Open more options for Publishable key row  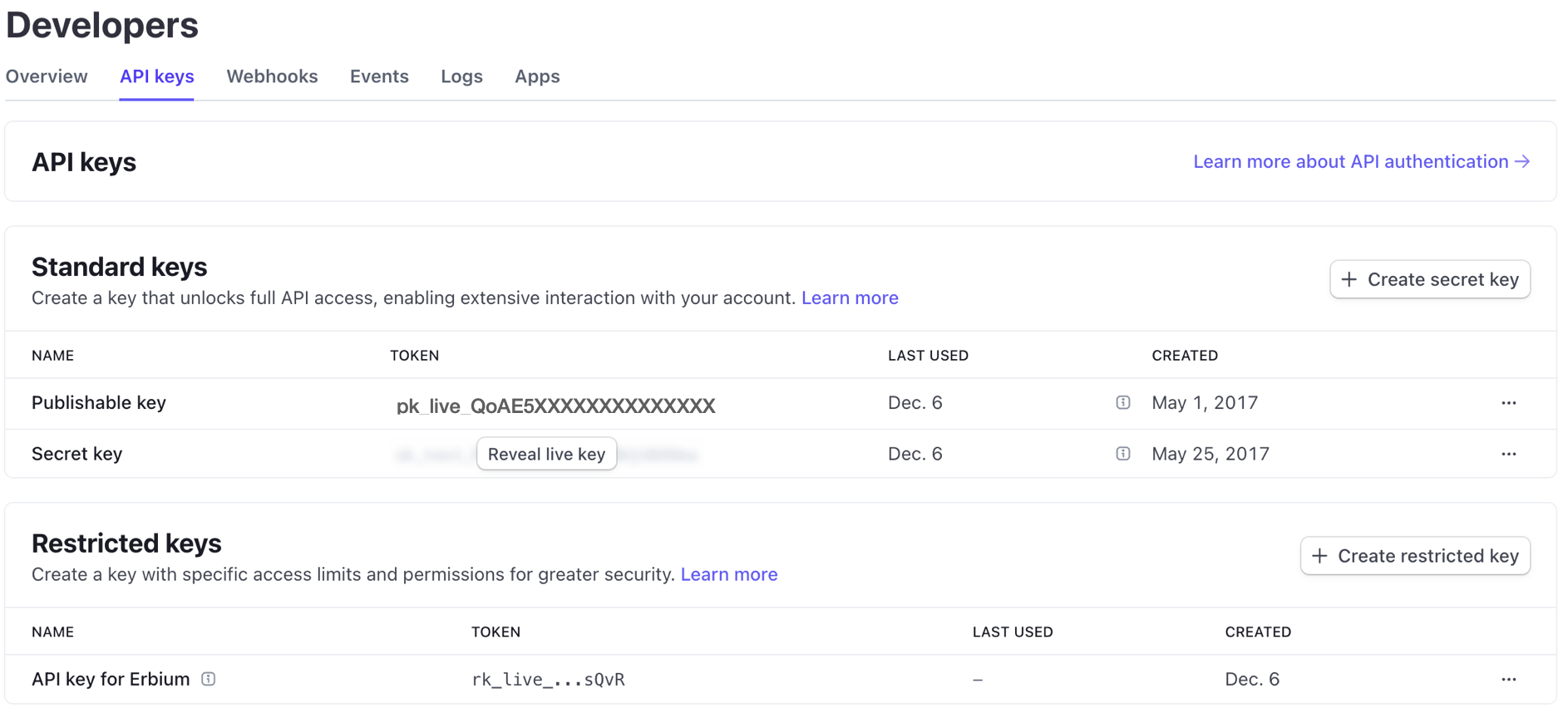pos(1508,403)
